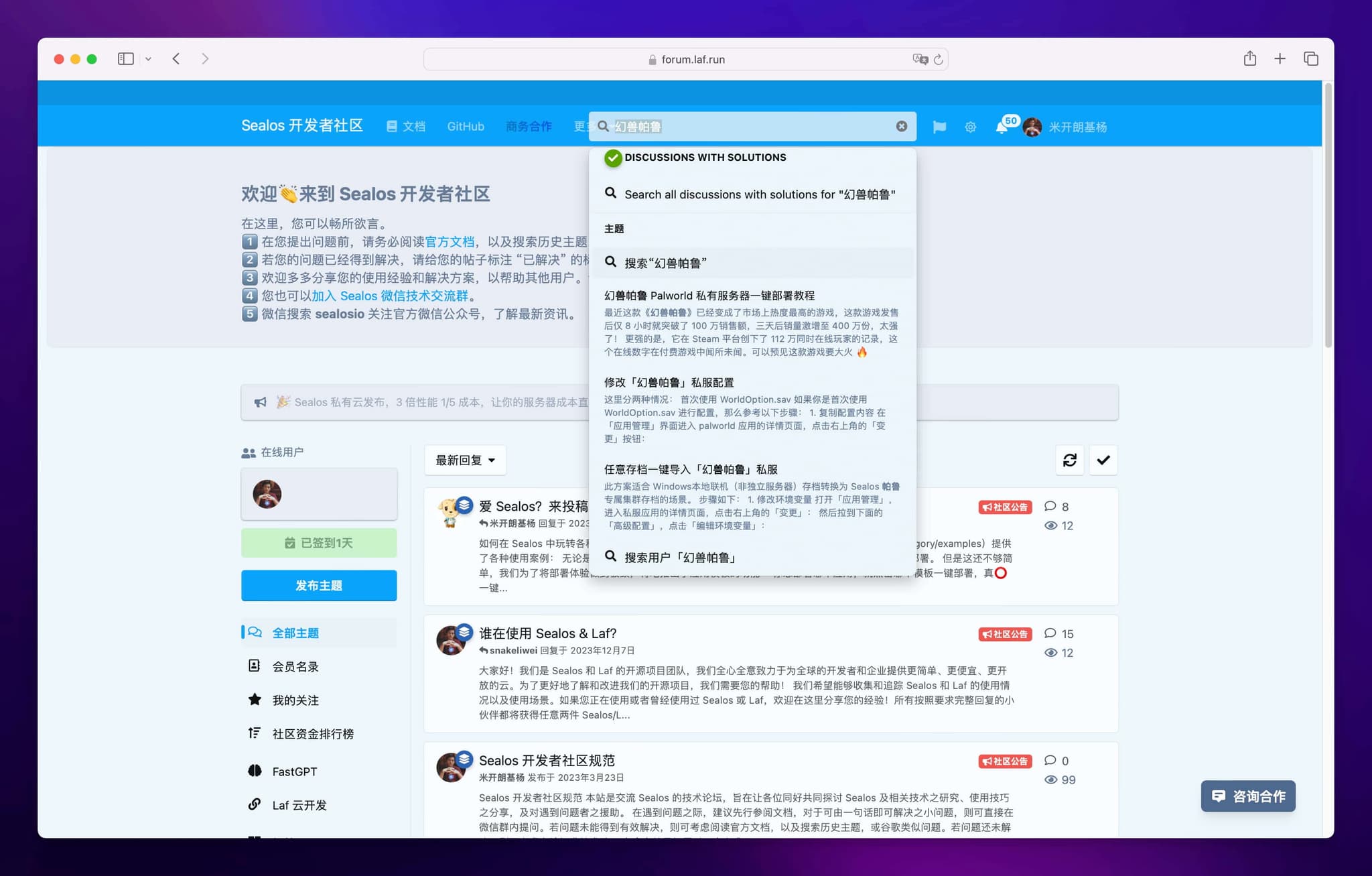The height and width of the screenshot is (876, 1372).
Task: Switch to the GitHub nav item
Action: tap(465, 126)
